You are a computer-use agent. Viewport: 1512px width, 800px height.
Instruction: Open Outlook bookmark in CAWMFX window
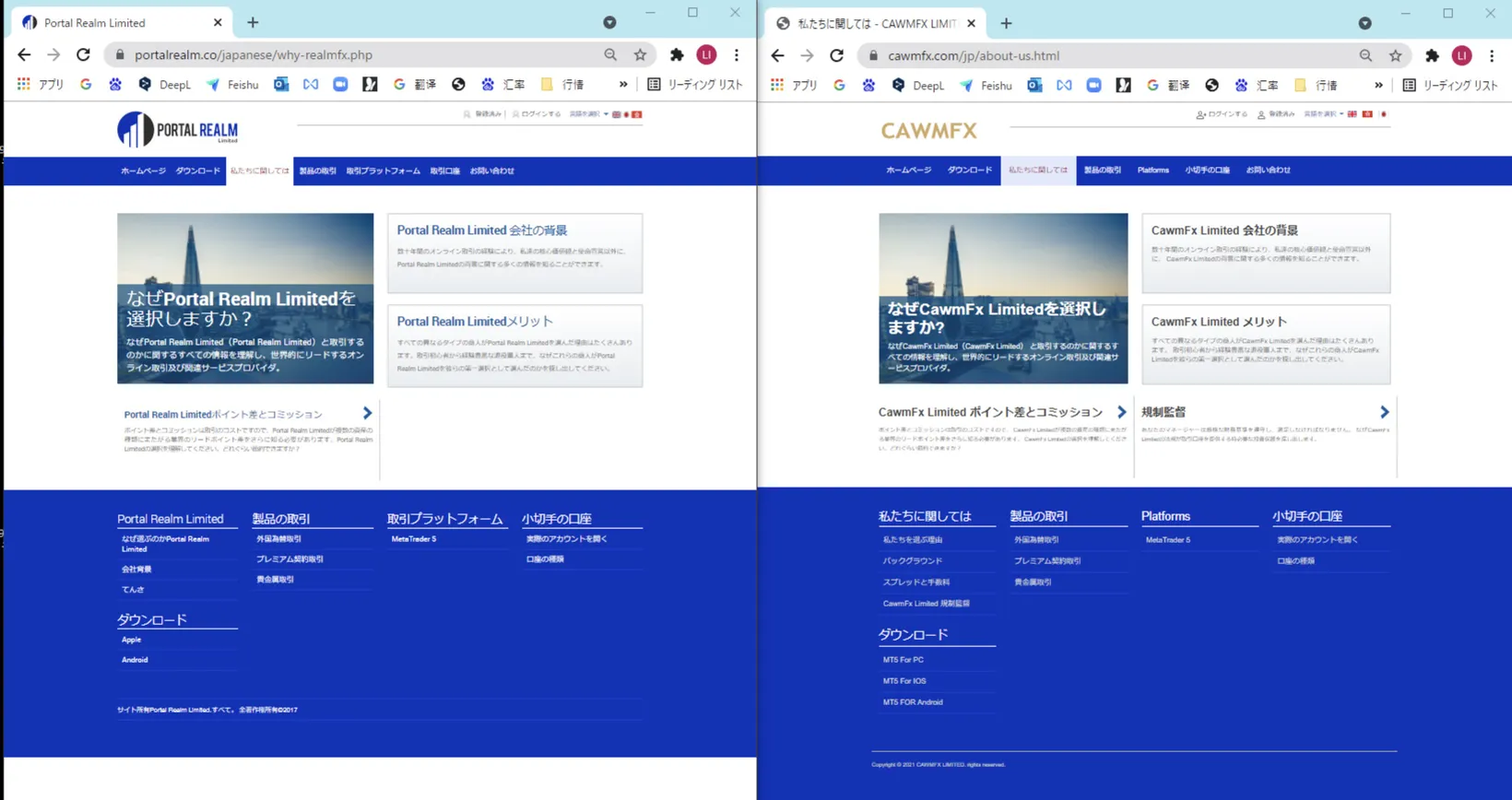pos(1034,86)
